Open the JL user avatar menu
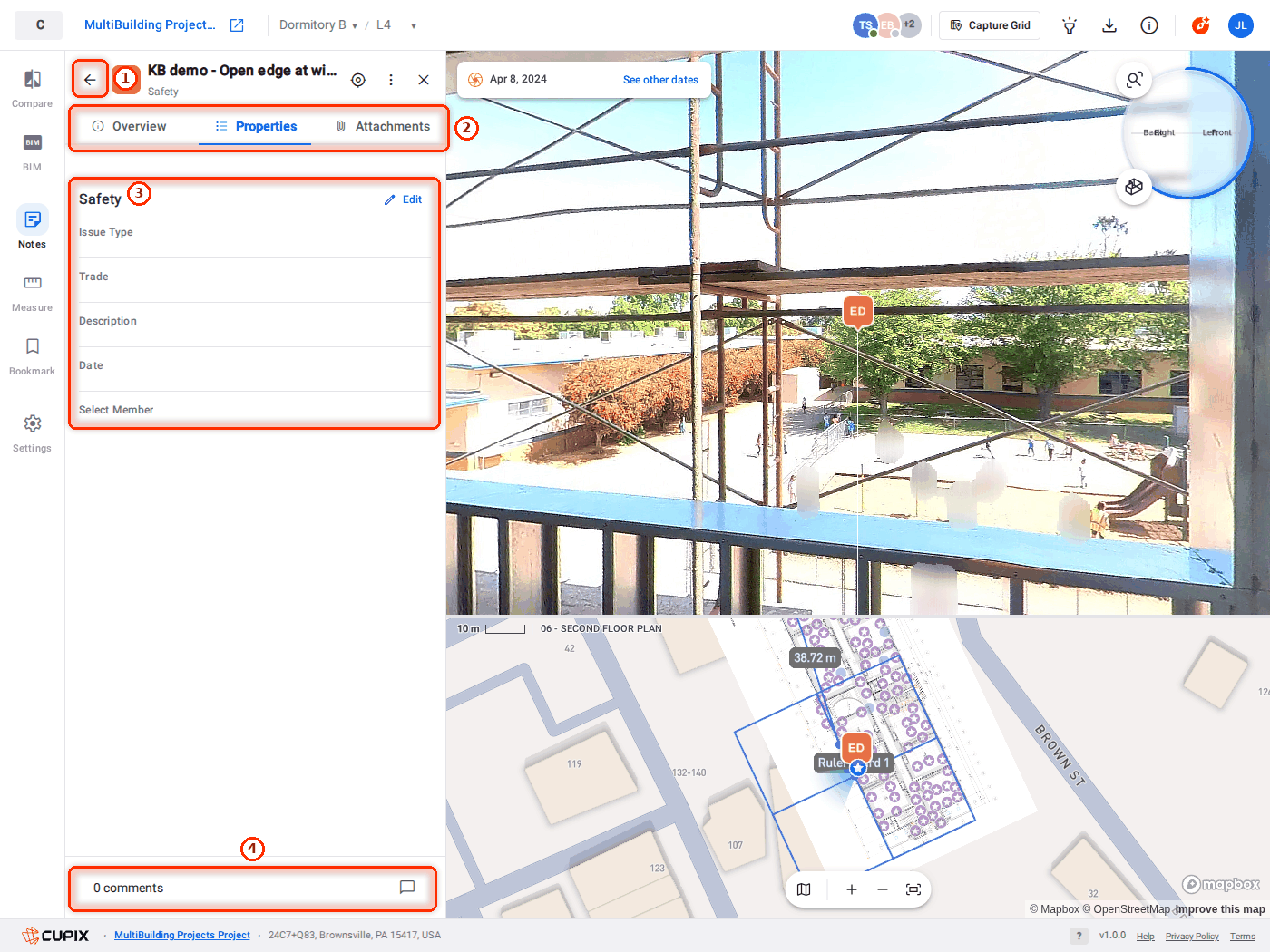This screenshot has height=952, width=1270. pyautogui.click(x=1240, y=25)
